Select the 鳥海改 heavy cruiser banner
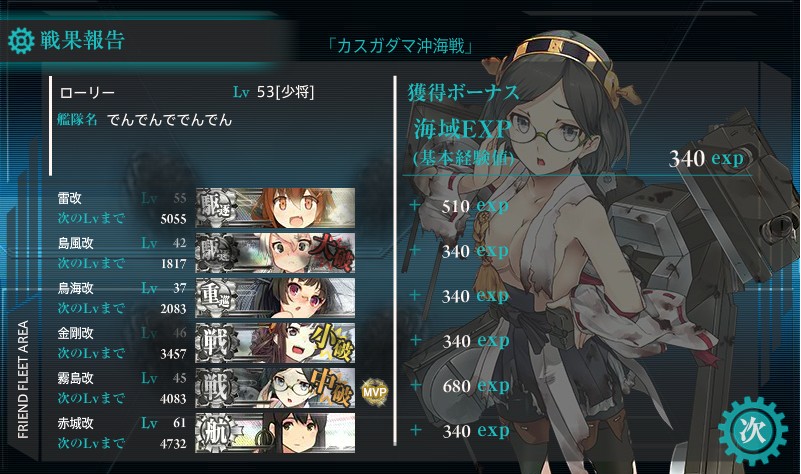The image size is (801, 474). pyautogui.click(x=275, y=297)
